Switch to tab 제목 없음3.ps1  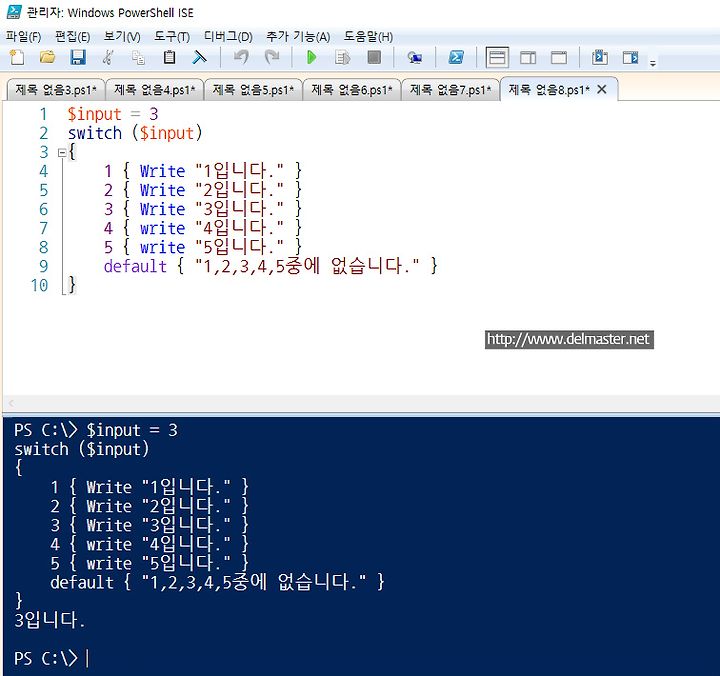pyautogui.click(x=56, y=90)
